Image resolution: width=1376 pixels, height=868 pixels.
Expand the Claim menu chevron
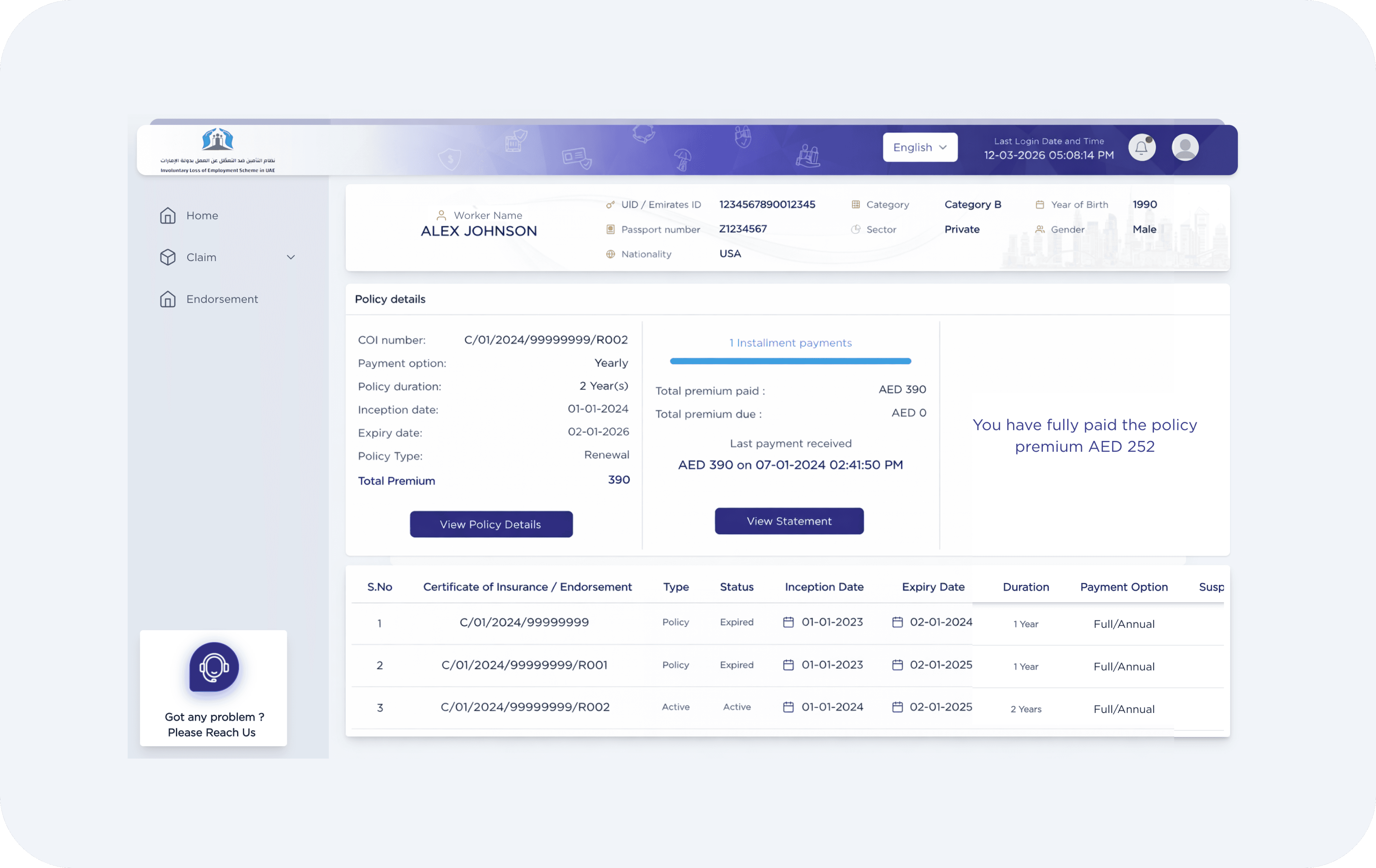[x=290, y=257]
